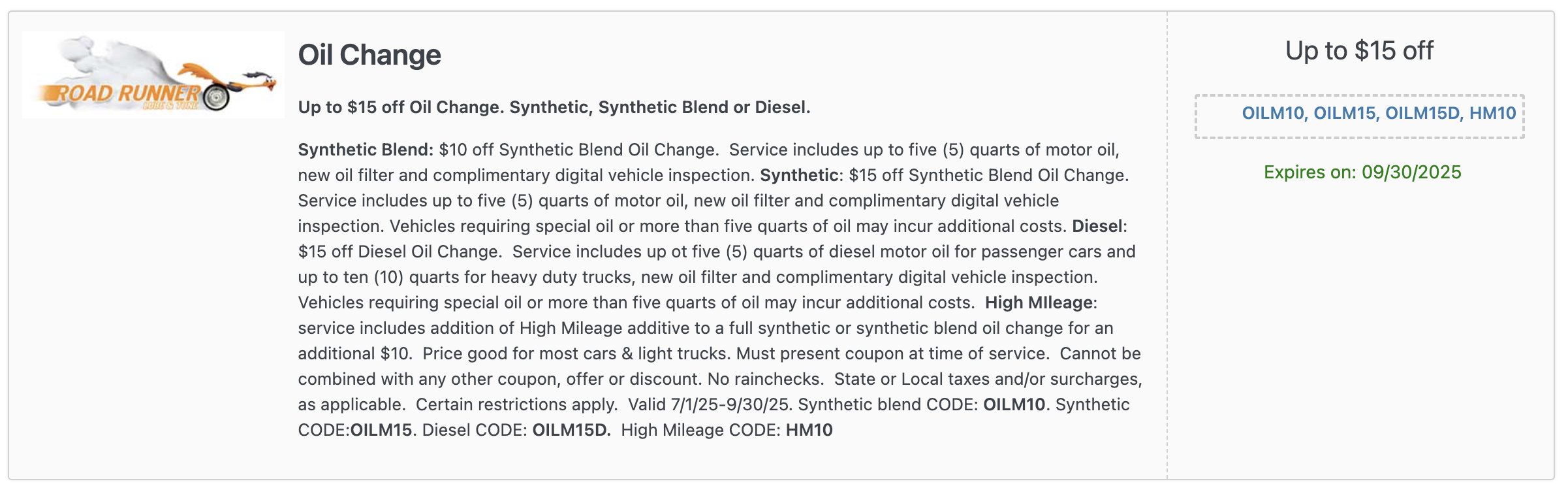
Task: Click the vertical dashed coupon divider line
Action: click(x=1167, y=245)
